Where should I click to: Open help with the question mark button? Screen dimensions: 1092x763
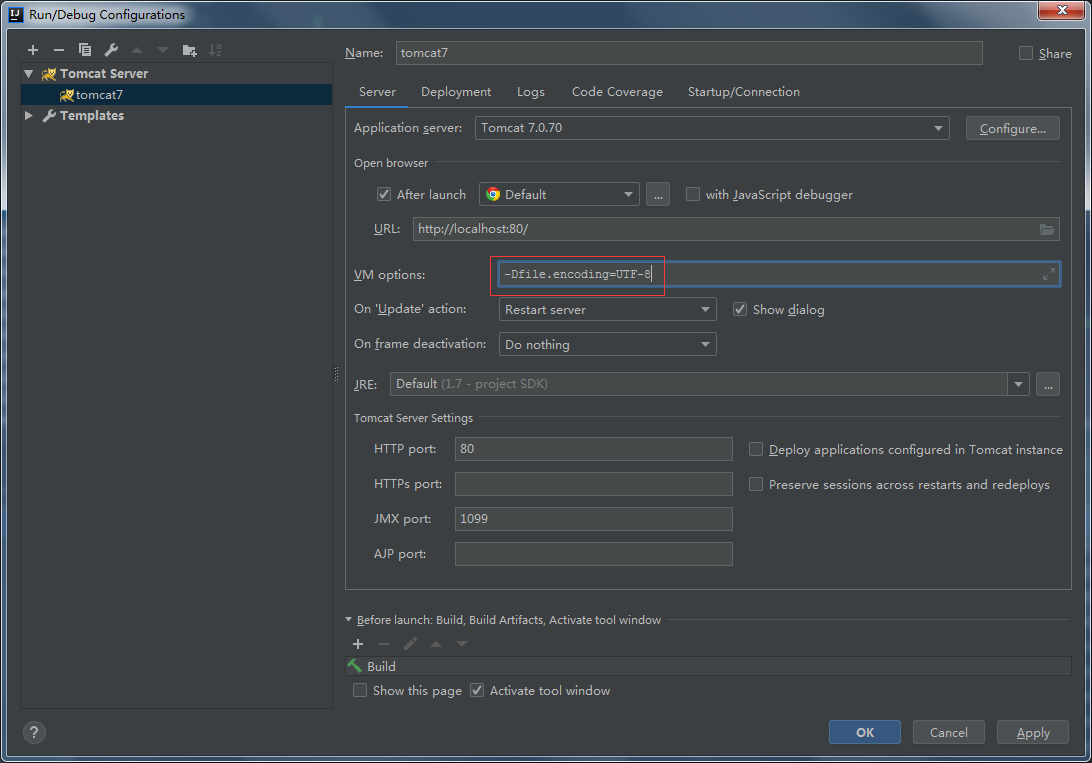[34, 732]
